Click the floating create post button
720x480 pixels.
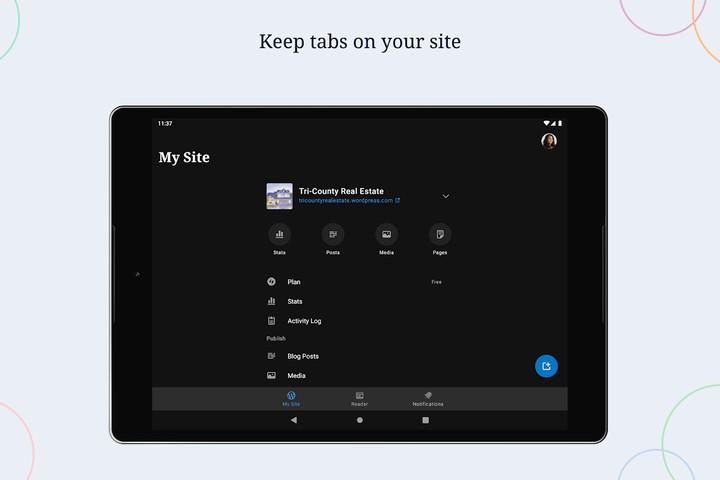(x=546, y=366)
